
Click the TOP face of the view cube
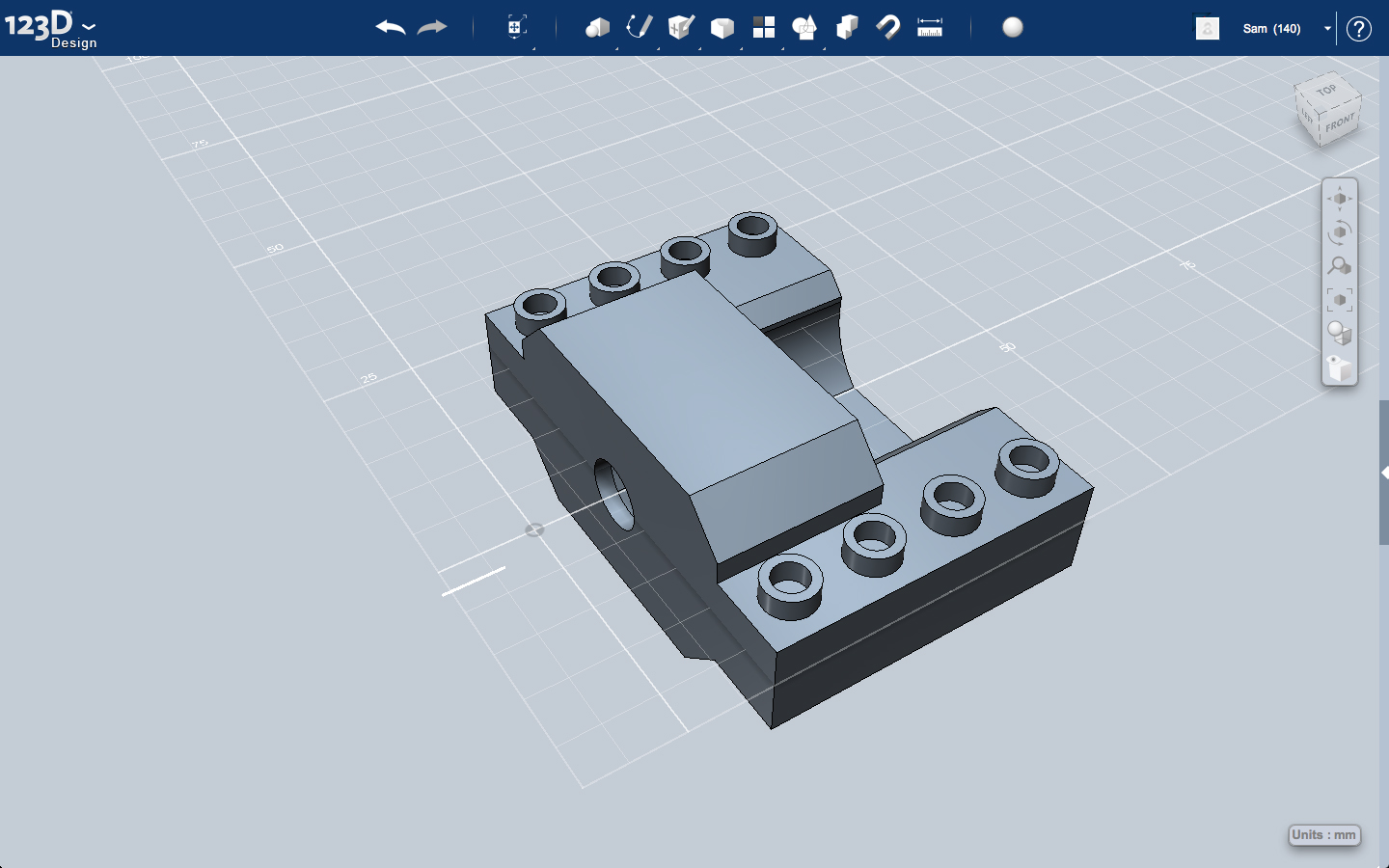point(1325,91)
